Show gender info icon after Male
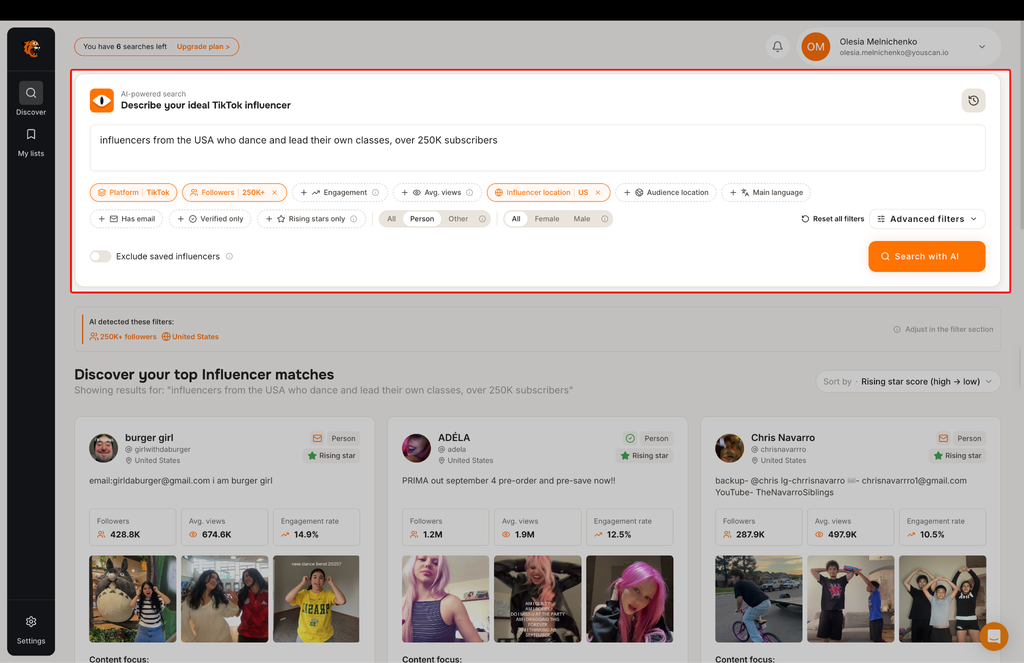 [x=605, y=219]
